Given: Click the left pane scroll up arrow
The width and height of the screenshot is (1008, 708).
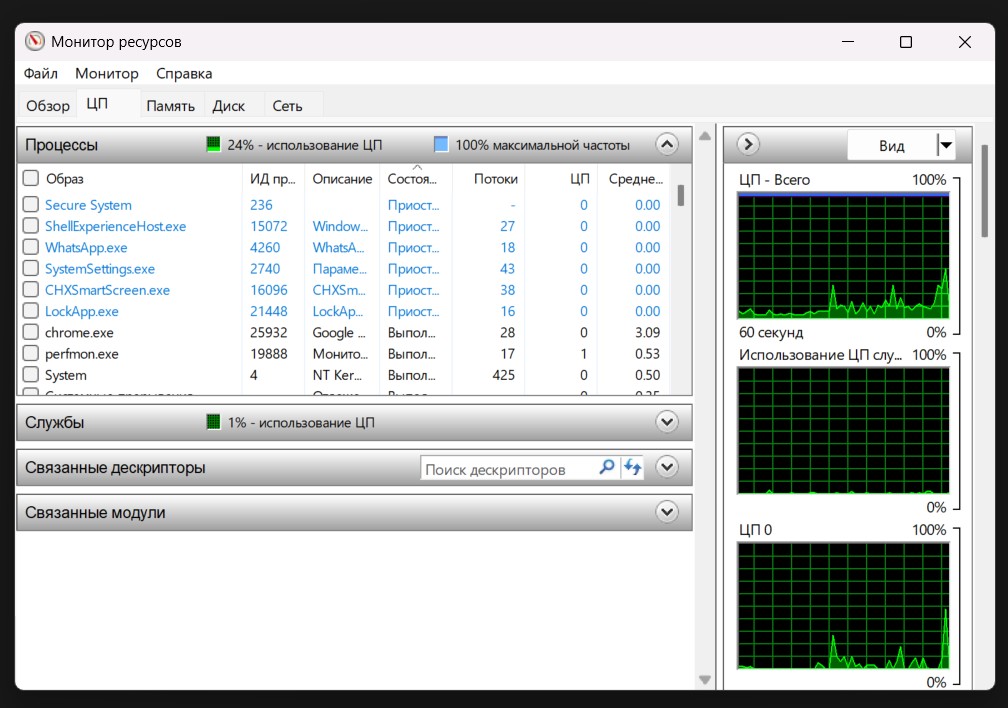Looking at the screenshot, I should pyautogui.click(x=705, y=136).
